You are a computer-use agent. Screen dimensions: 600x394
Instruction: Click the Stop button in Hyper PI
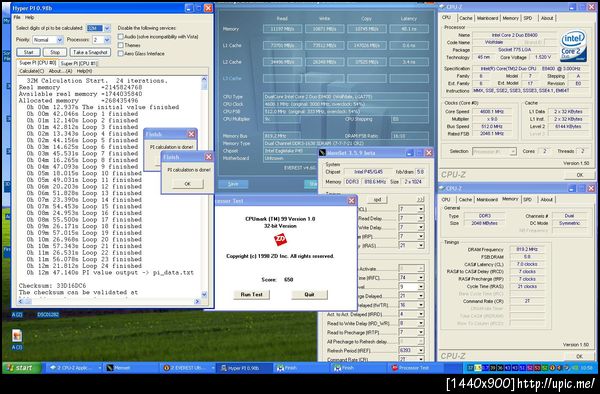(55, 52)
